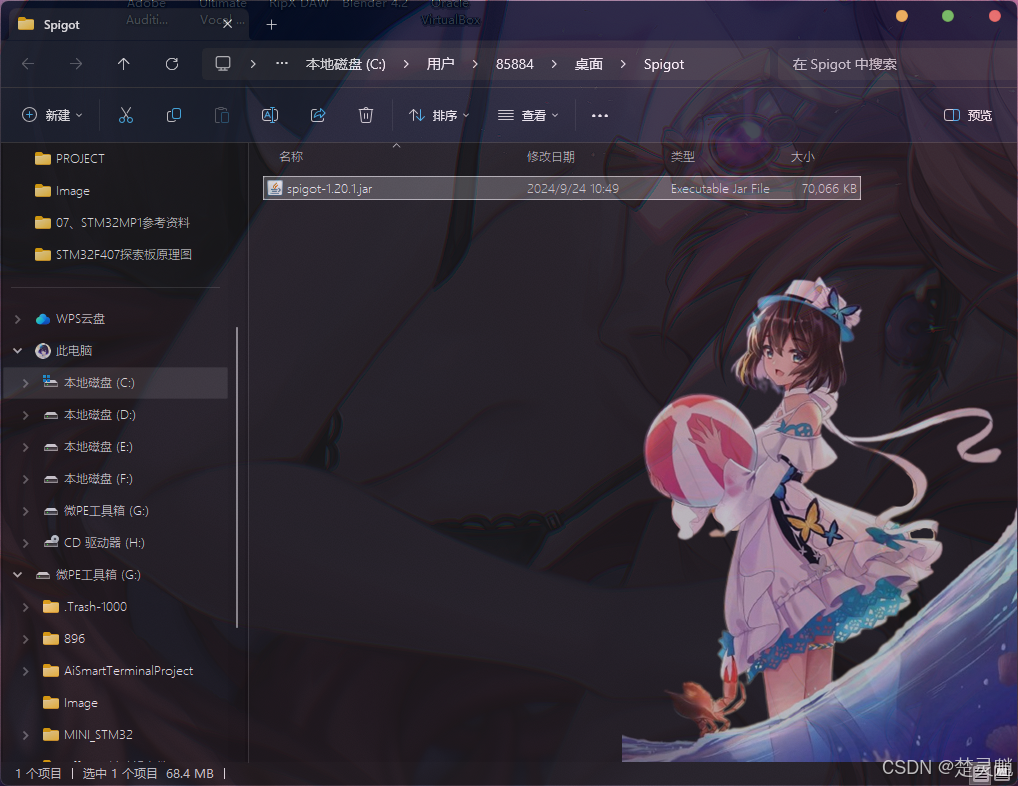Screen dimensions: 1018x786
Task: Click the Share icon in toolbar
Action: click(318, 116)
